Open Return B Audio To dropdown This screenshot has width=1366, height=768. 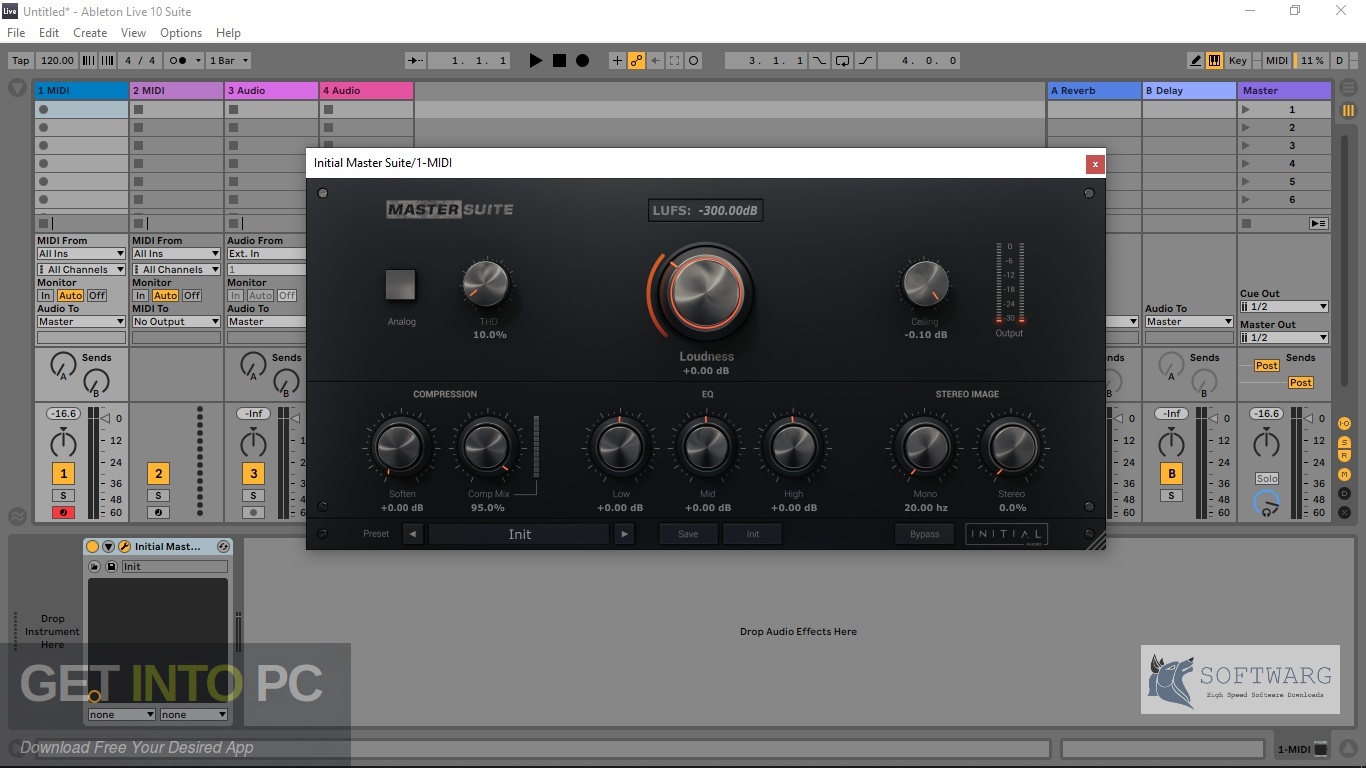tap(1189, 322)
